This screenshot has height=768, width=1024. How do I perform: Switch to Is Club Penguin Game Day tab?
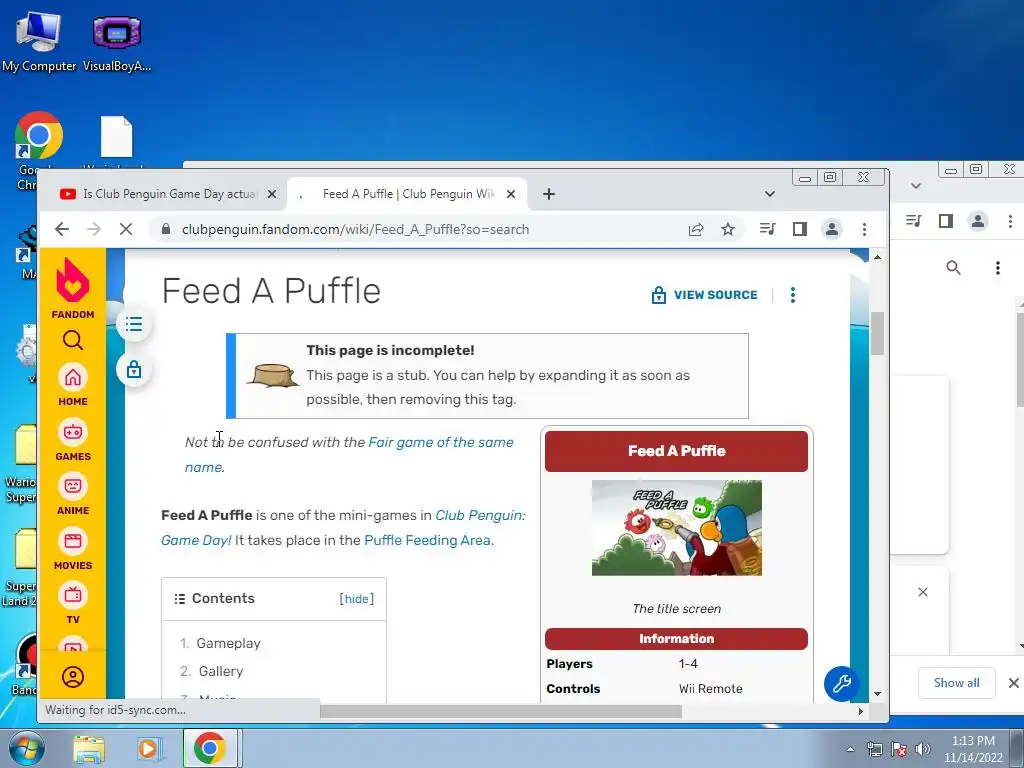coord(168,194)
